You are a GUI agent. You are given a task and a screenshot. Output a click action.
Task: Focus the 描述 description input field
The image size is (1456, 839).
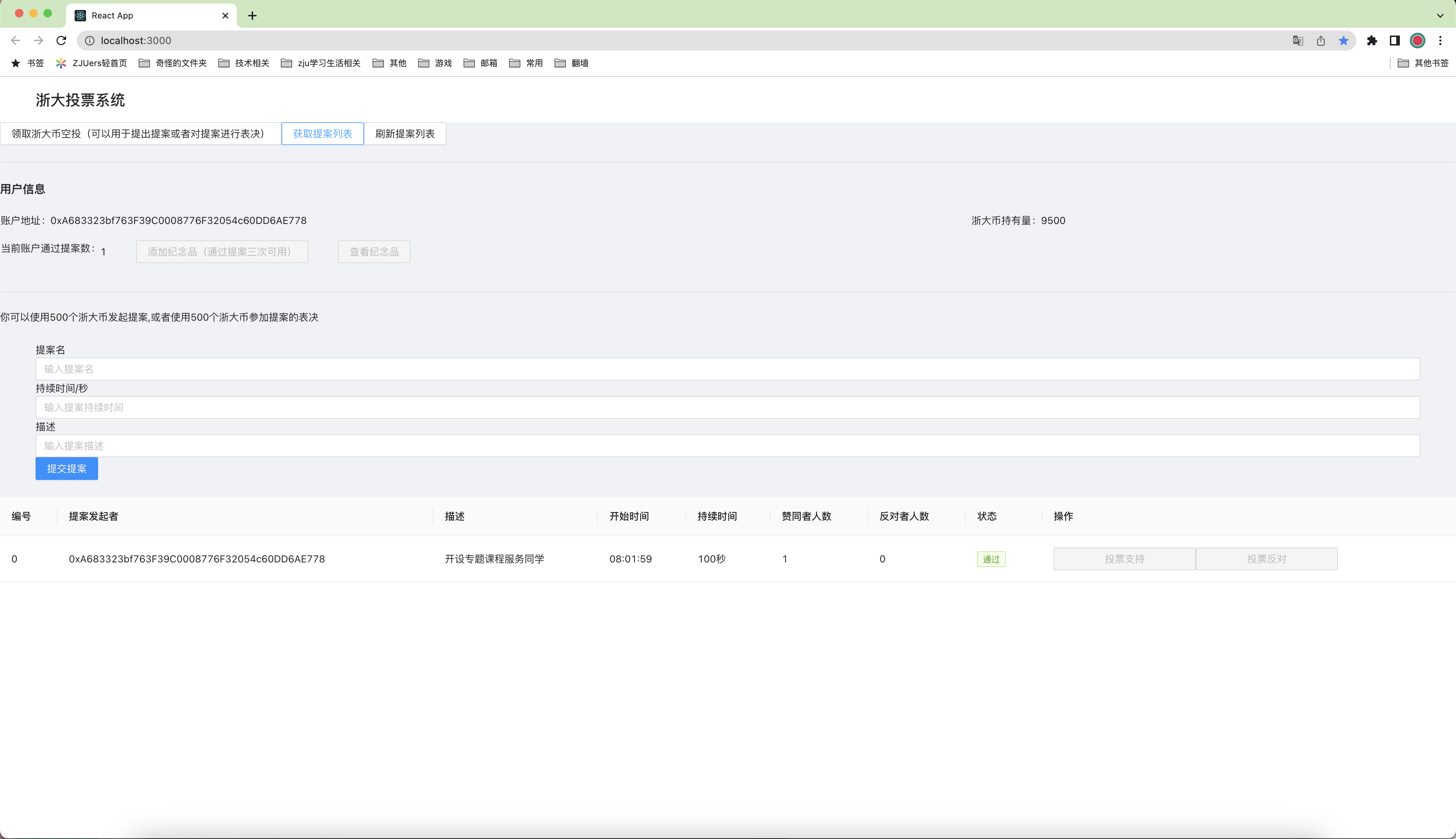[728, 446]
